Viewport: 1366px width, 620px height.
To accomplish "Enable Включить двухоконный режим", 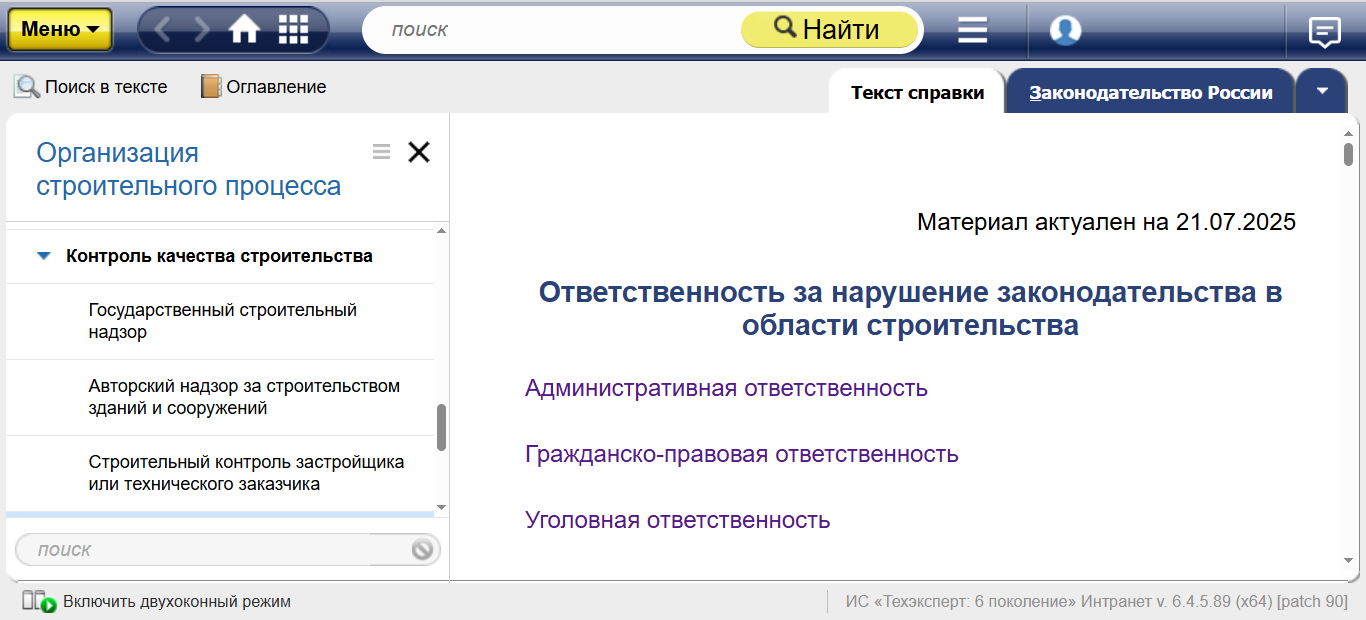I will pyautogui.click(x=177, y=602).
